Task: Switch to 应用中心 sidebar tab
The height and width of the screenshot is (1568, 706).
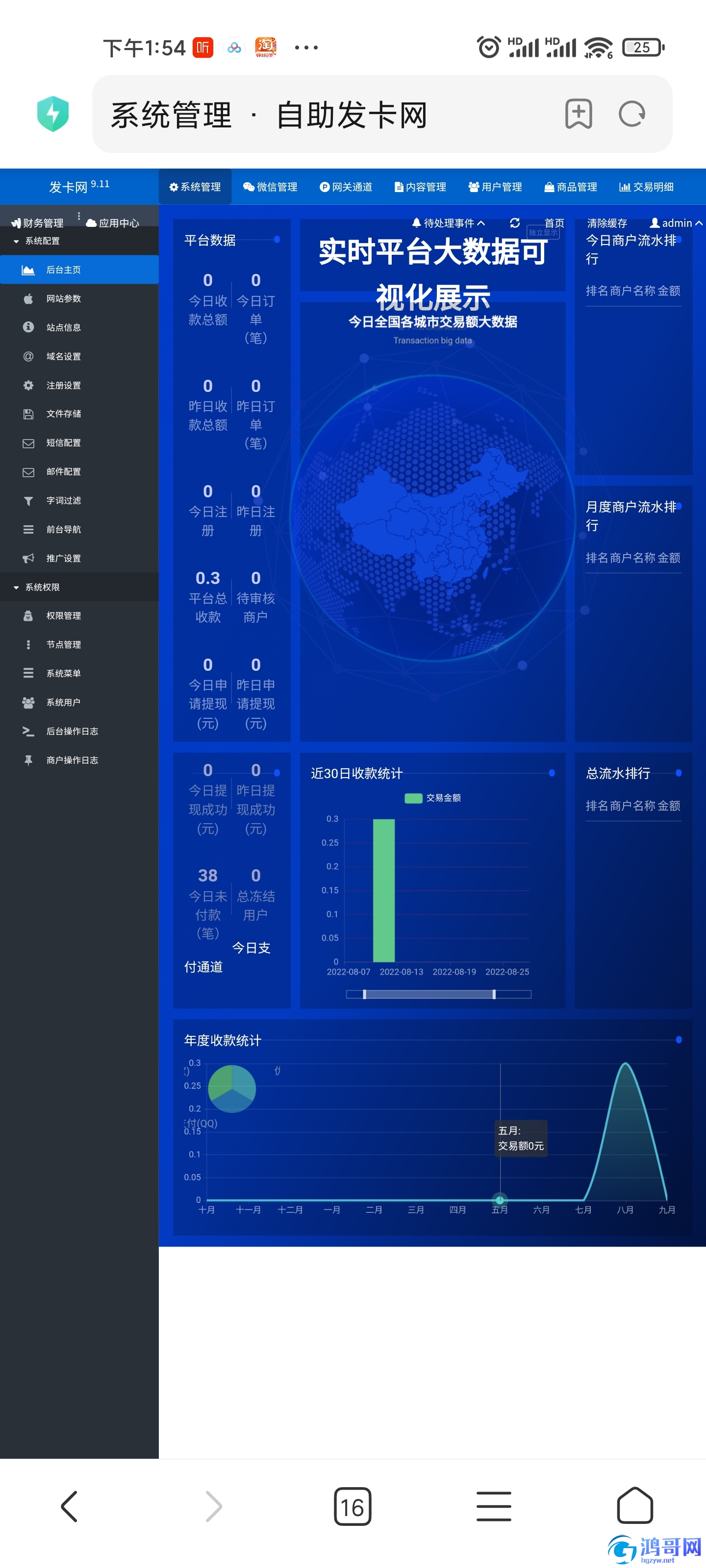Action: [113, 223]
